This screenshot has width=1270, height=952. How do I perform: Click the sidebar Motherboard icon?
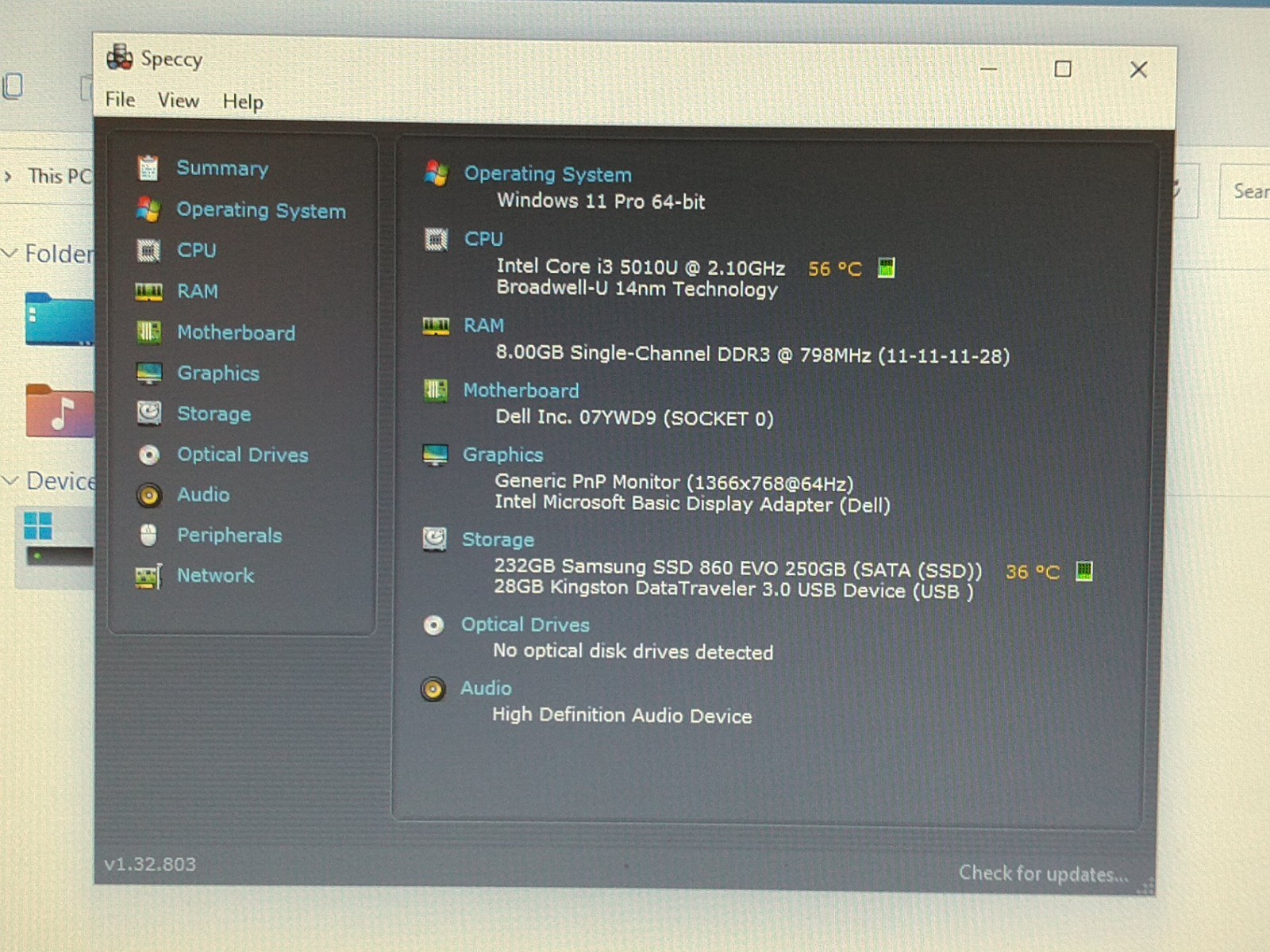point(148,332)
